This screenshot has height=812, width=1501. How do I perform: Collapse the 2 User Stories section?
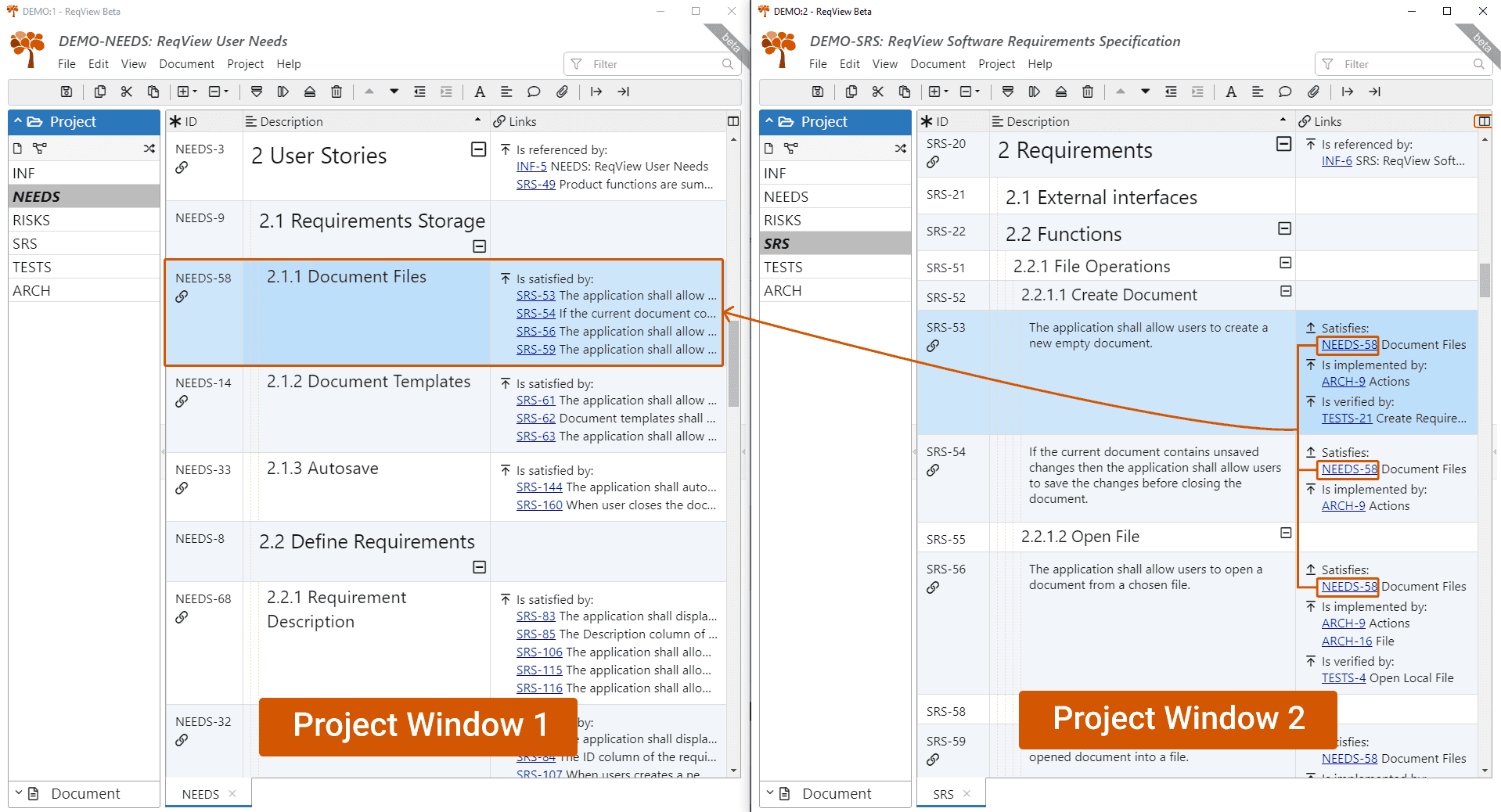[479, 149]
